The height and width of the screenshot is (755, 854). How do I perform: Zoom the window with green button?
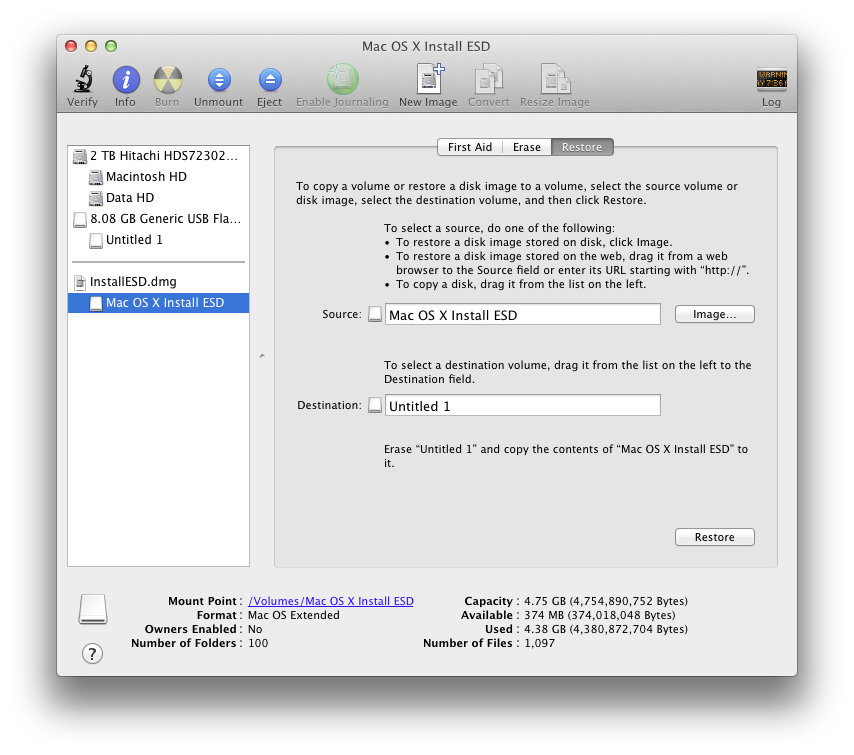[x=111, y=46]
